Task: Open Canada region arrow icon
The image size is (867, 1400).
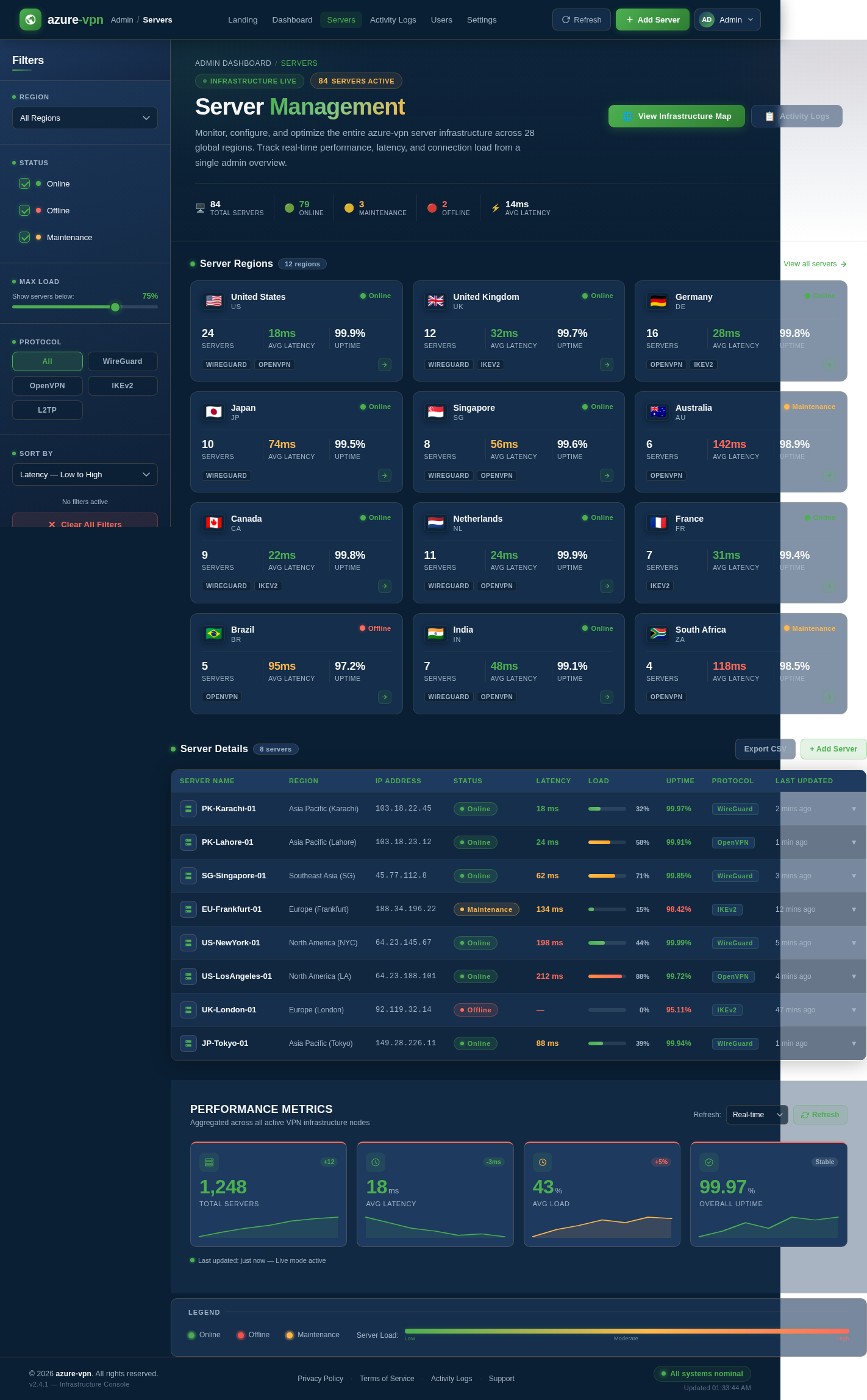Action: tap(385, 586)
